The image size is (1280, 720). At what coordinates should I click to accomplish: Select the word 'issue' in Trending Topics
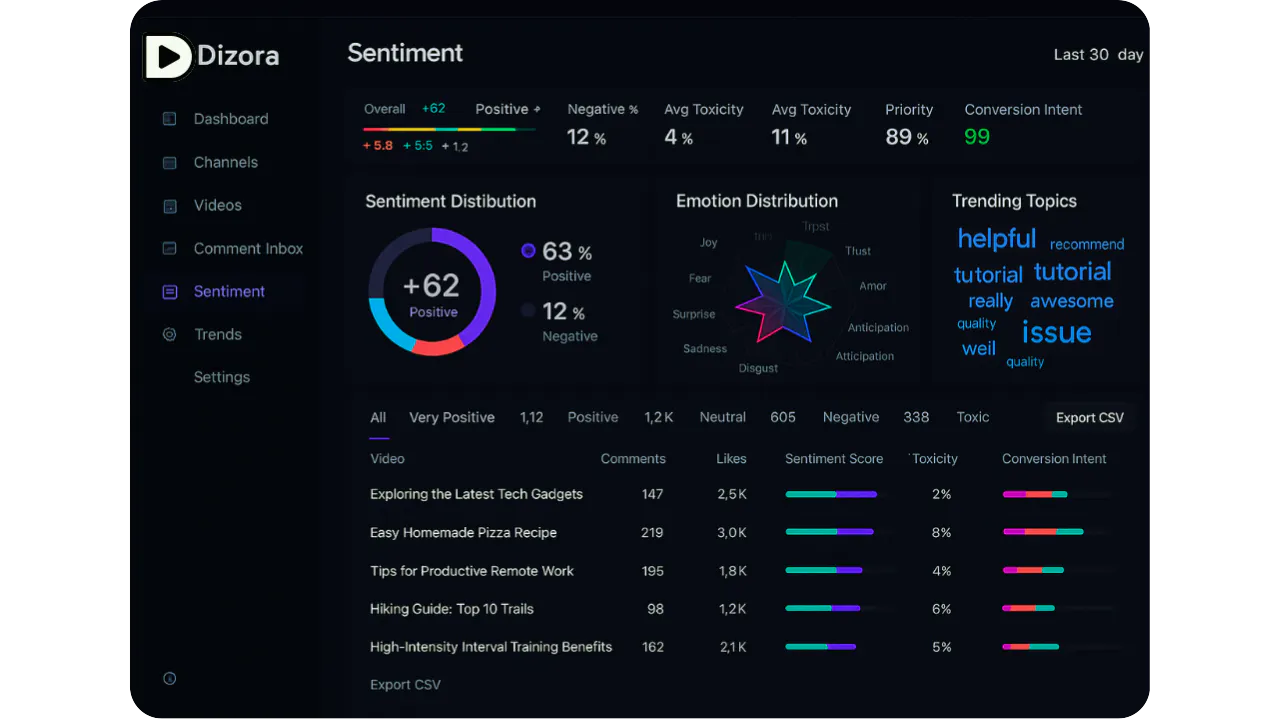(1056, 332)
